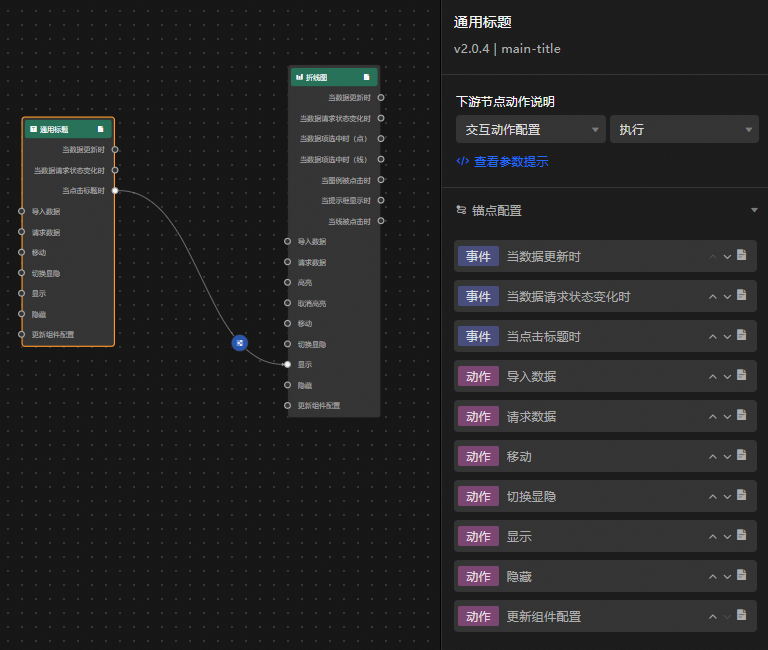
Task: Click the blue connection-line node icon
Action: (240, 343)
